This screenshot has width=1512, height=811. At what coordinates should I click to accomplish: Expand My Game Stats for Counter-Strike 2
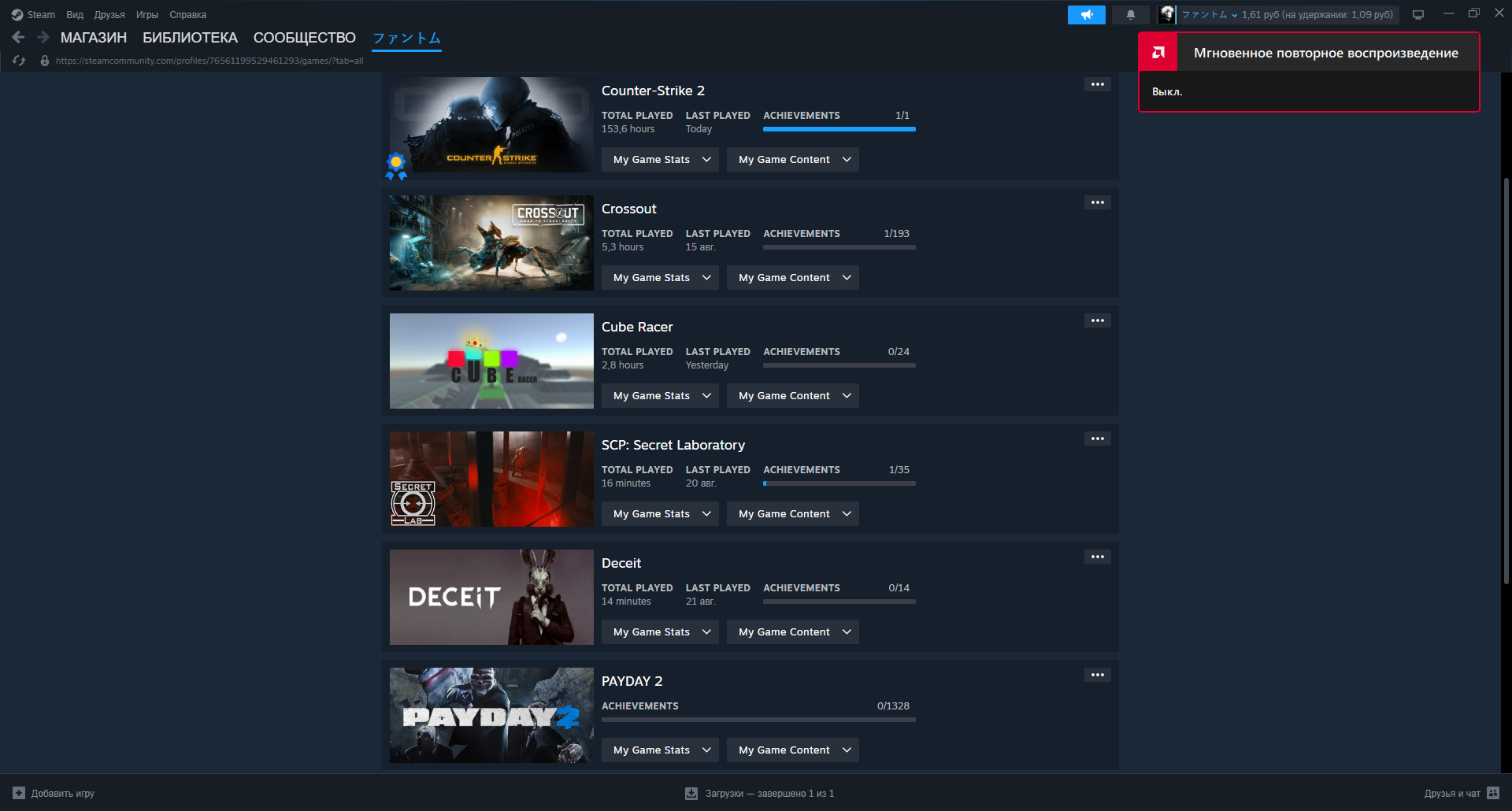[x=660, y=159]
